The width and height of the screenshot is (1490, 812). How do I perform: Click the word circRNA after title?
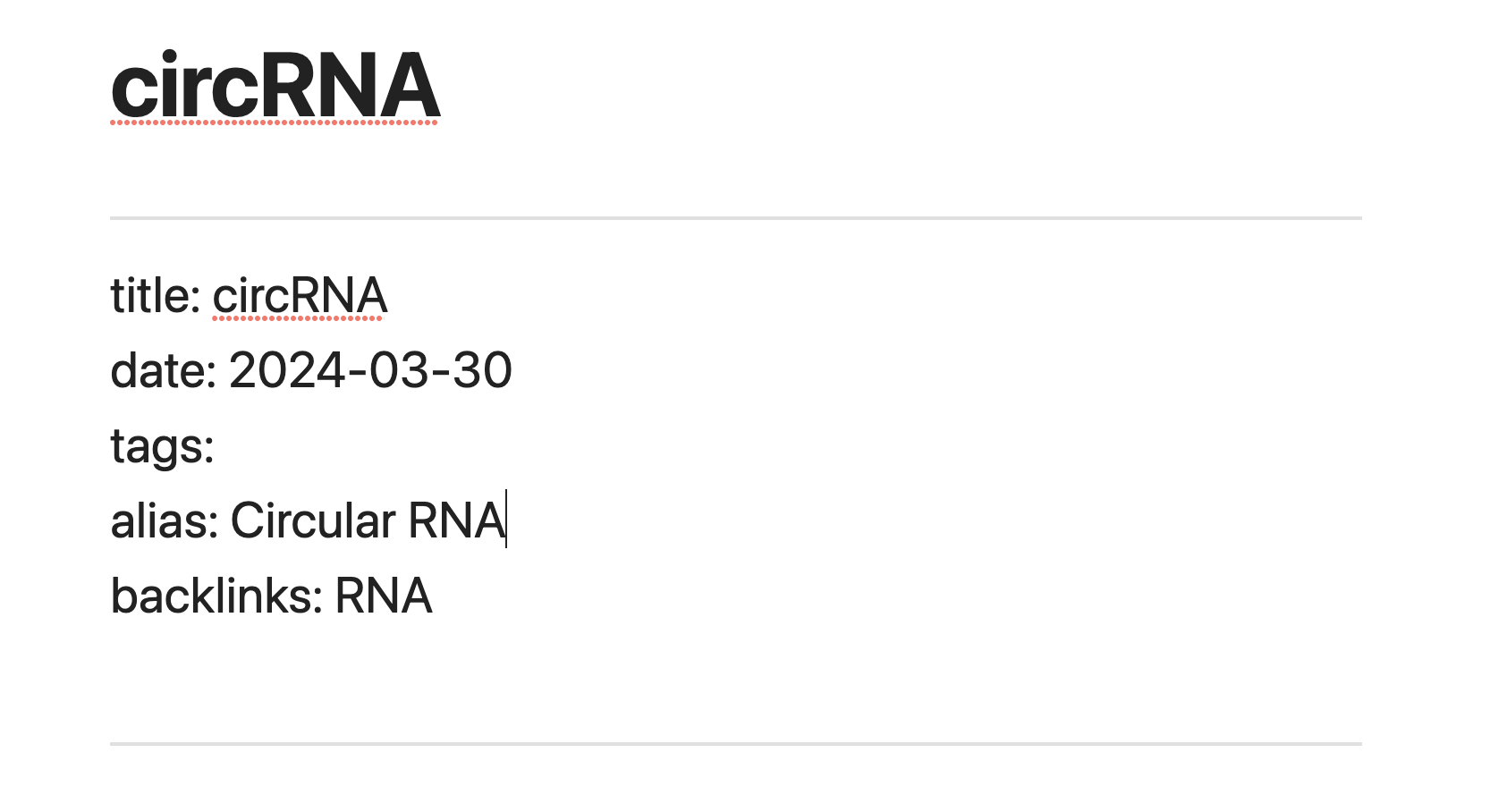coord(300,295)
